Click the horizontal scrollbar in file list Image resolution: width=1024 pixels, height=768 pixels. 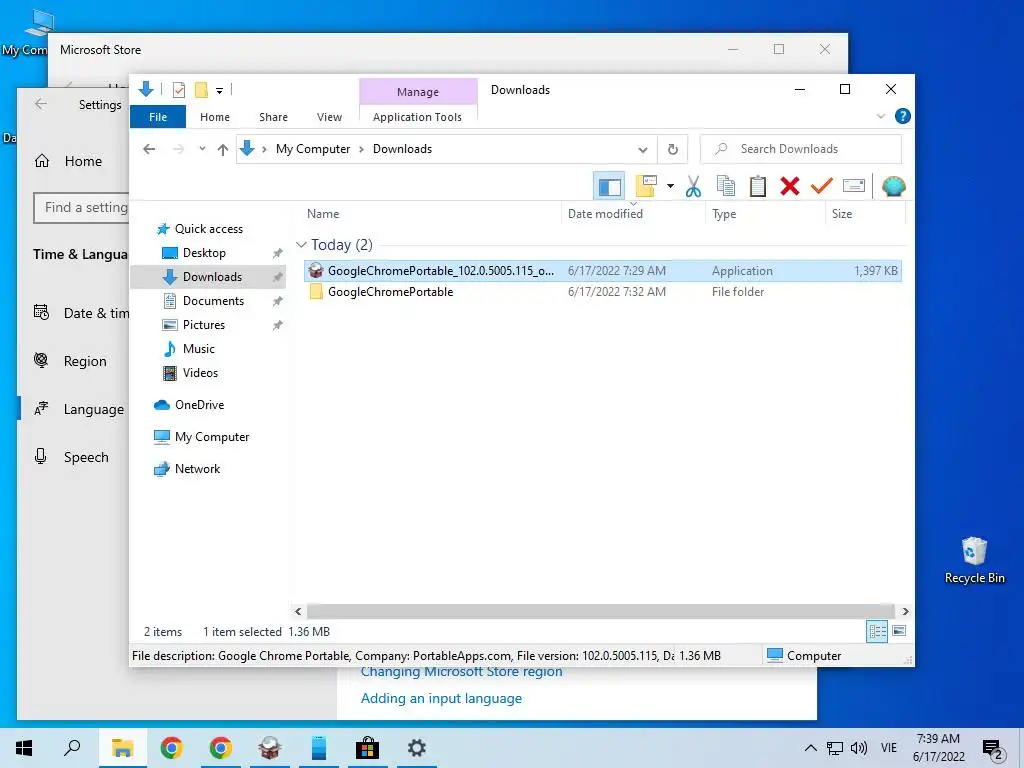[x=600, y=611]
